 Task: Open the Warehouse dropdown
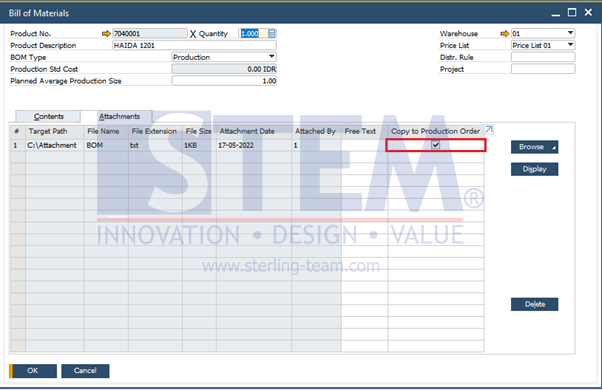571,33
